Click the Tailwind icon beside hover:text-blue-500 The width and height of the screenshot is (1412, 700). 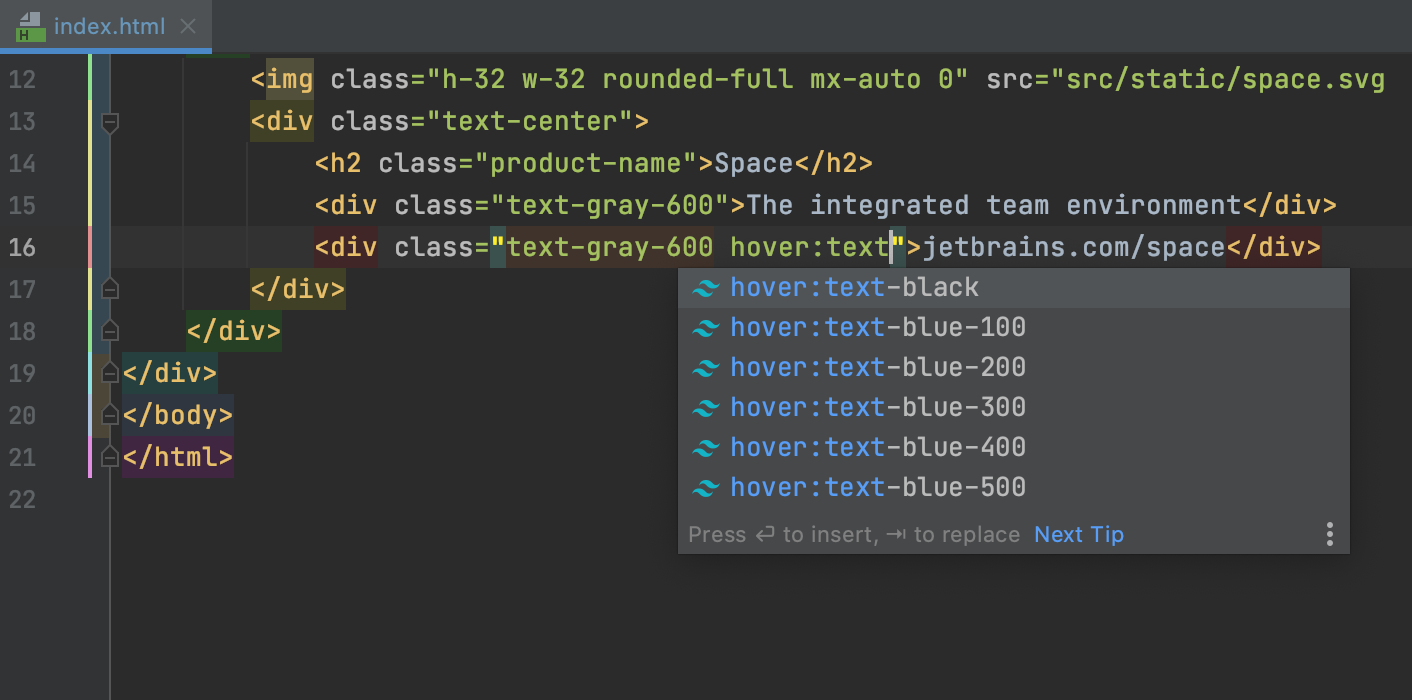tap(707, 487)
